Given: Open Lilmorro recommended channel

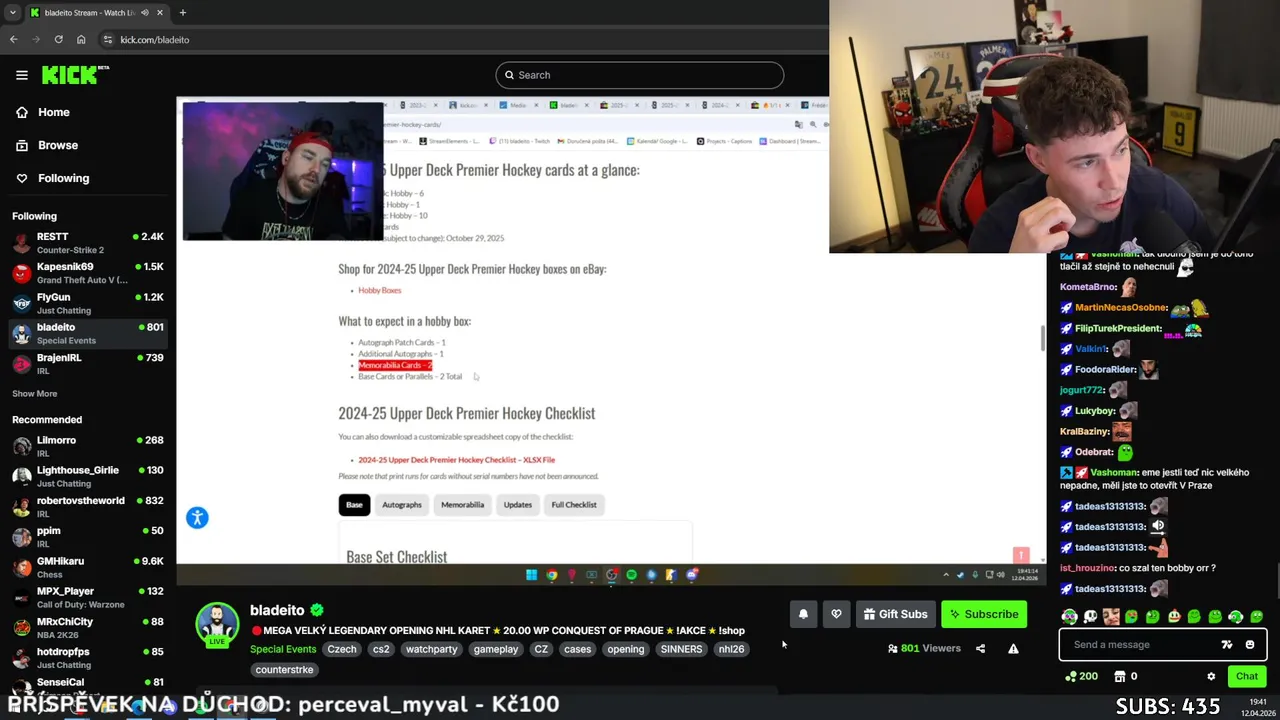Looking at the screenshot, I should point(88,446).
